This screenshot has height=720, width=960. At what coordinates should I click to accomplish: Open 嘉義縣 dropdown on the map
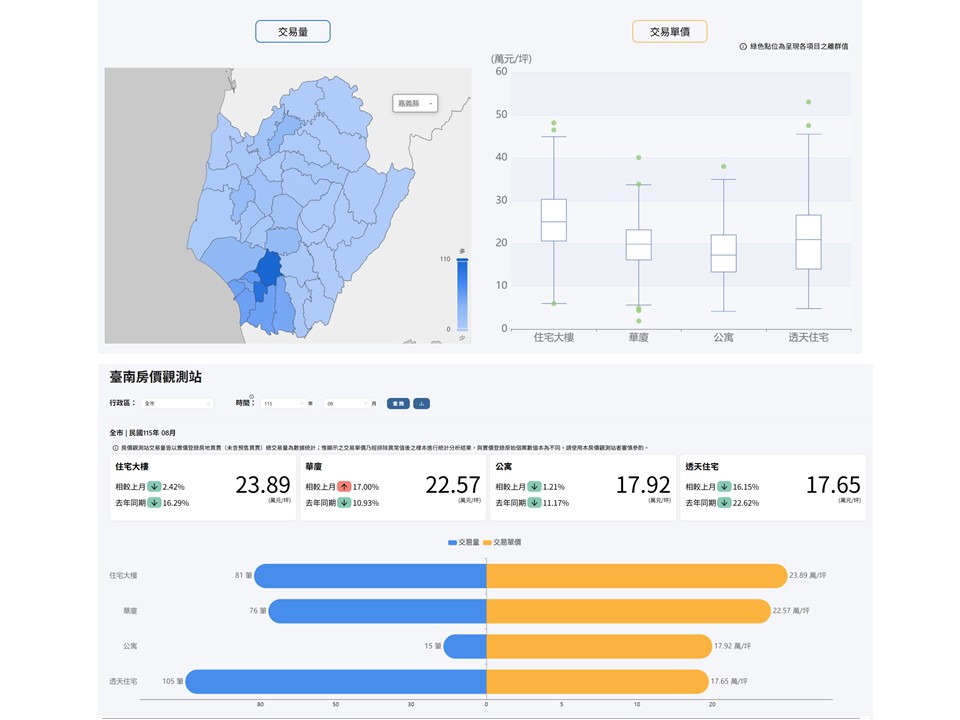[x=415, y=103]
